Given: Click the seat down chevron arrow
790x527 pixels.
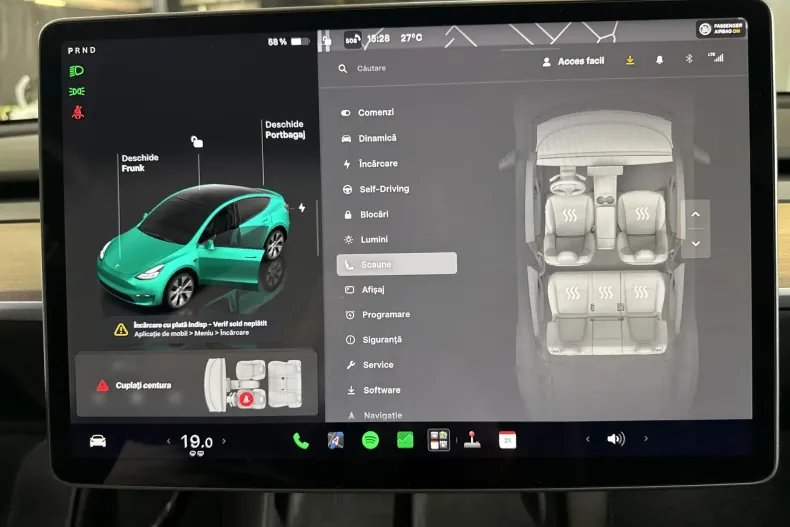Looking at the screenshot, I should pos(696,243).
